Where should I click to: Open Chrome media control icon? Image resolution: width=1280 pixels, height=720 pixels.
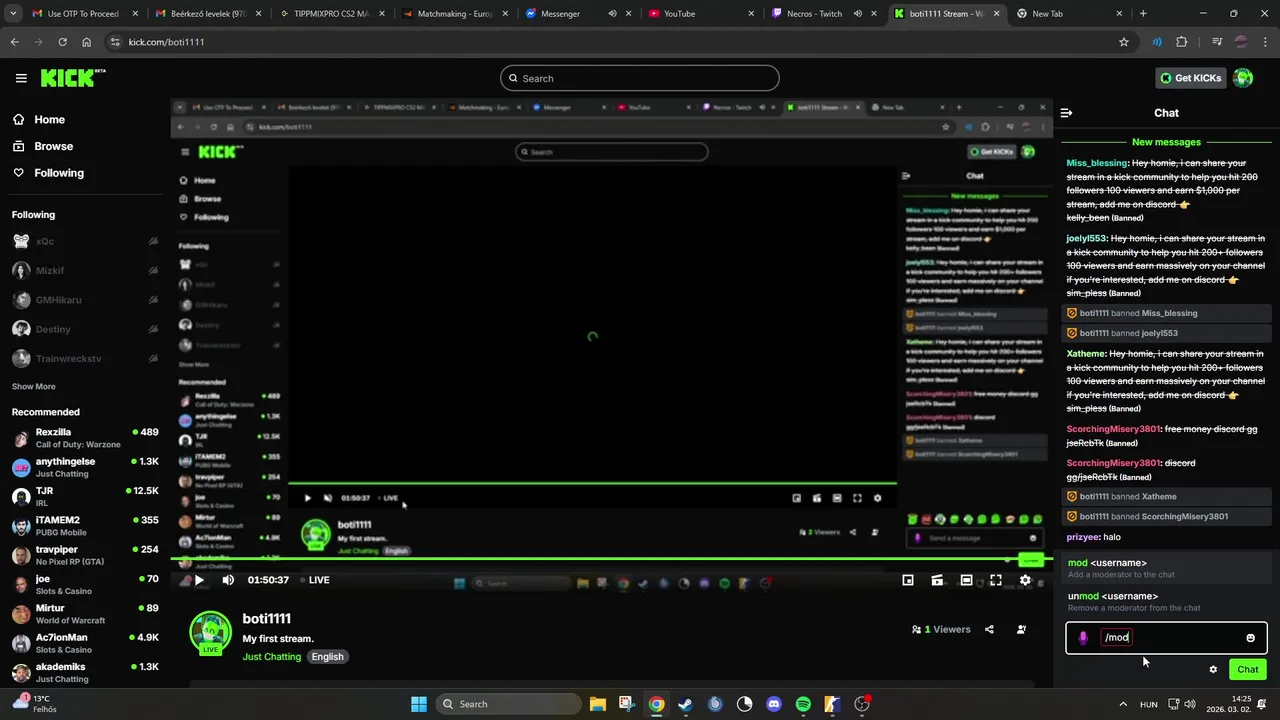pos(1217,42)
